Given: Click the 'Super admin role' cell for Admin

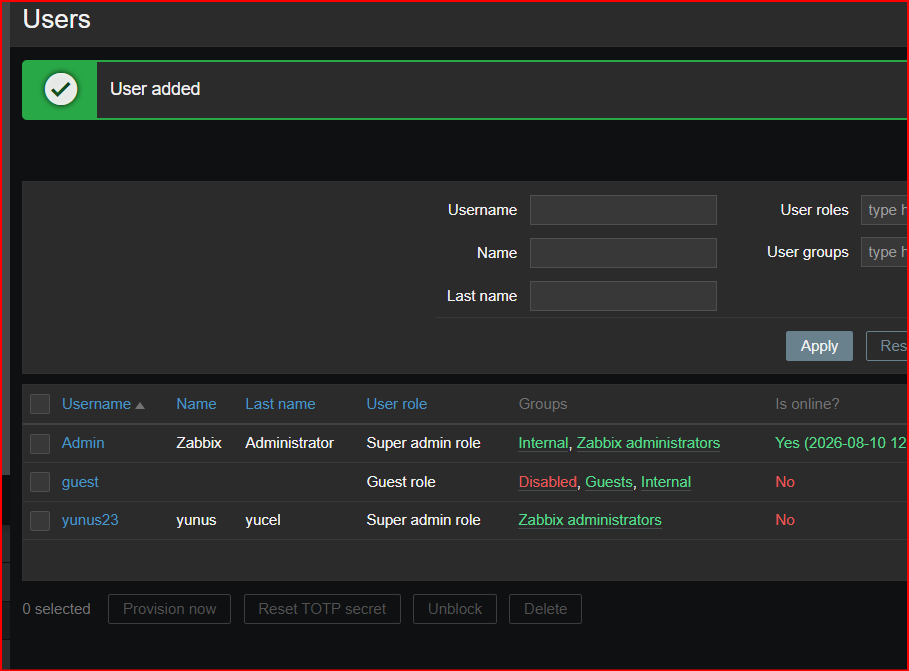Looking at the screenshot, I should click(423, 443).
